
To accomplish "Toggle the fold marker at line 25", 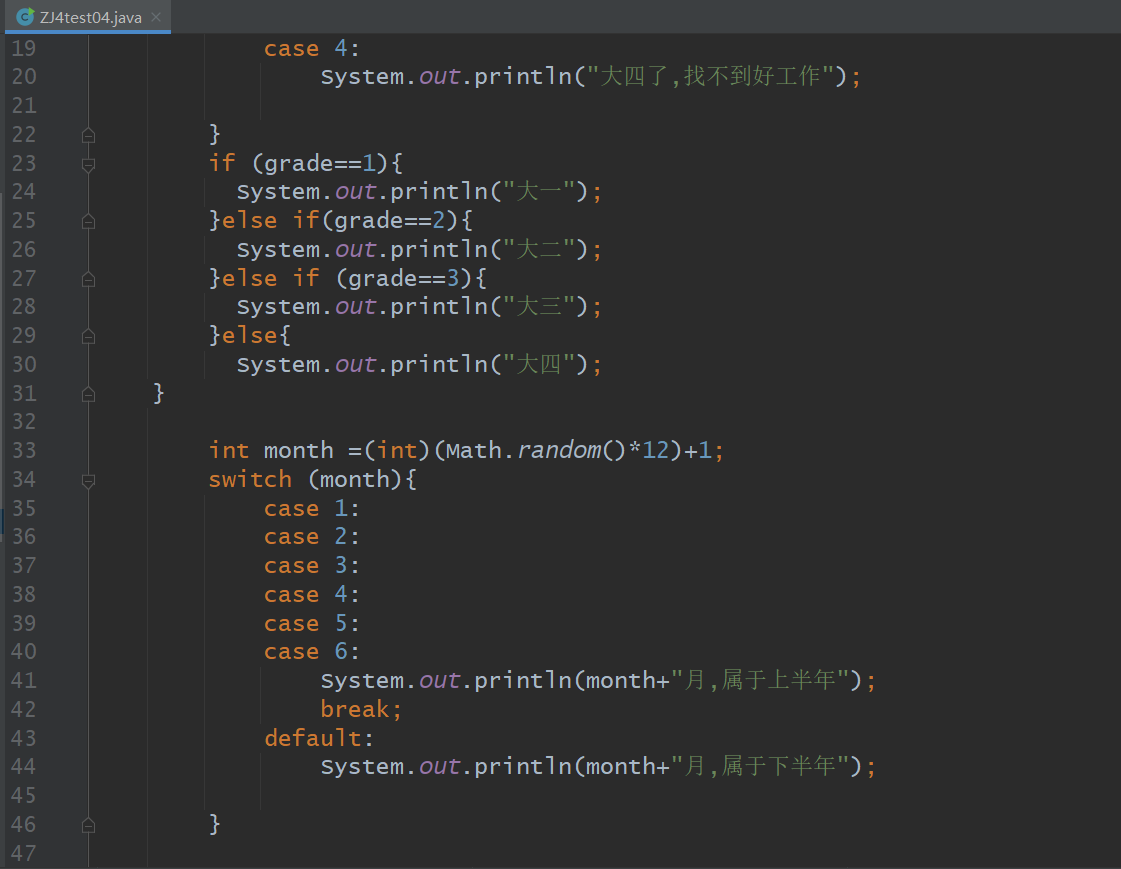I will [88, 222].
